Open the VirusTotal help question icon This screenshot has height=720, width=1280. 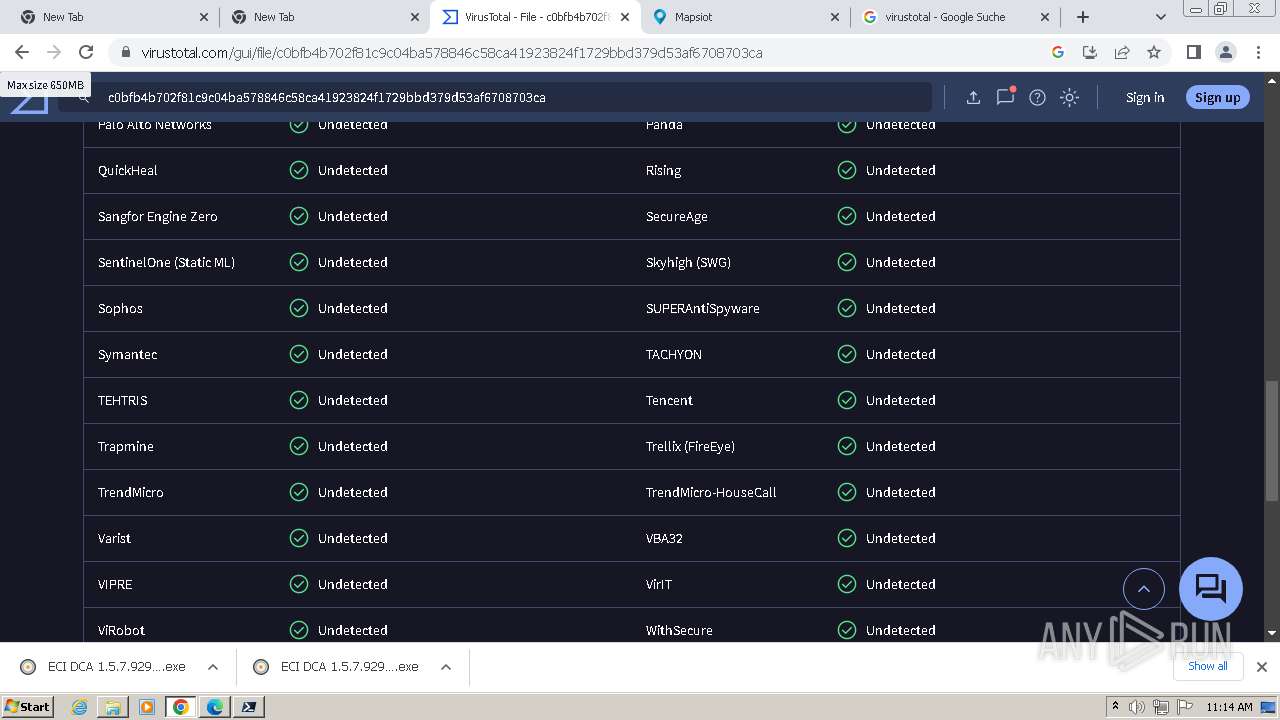(1037, 97)
